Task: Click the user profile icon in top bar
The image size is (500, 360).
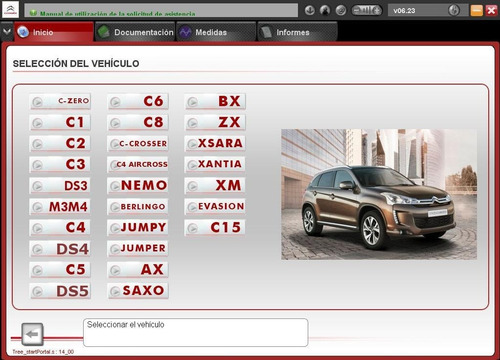Action: 325,10
